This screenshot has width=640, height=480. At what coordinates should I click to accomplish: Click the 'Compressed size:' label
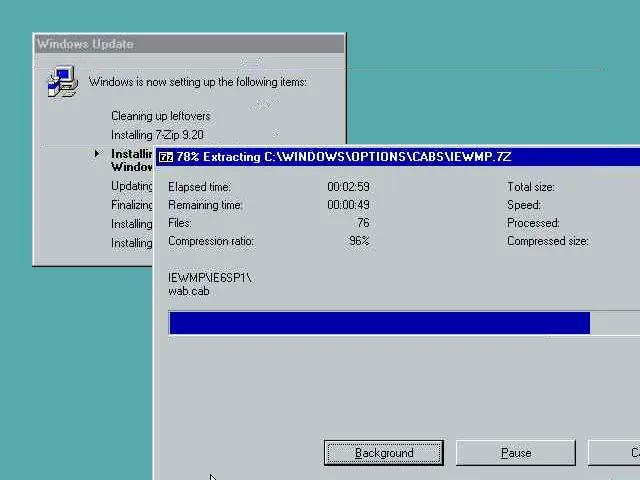tap(548, 241)
